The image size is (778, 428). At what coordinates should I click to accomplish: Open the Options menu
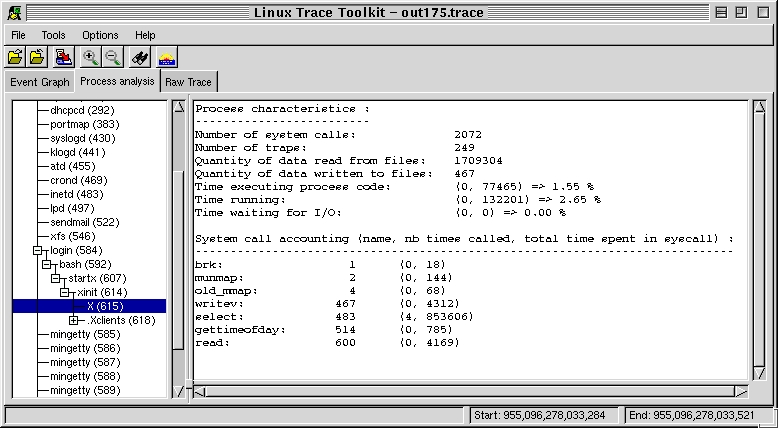tap(100, 35)
